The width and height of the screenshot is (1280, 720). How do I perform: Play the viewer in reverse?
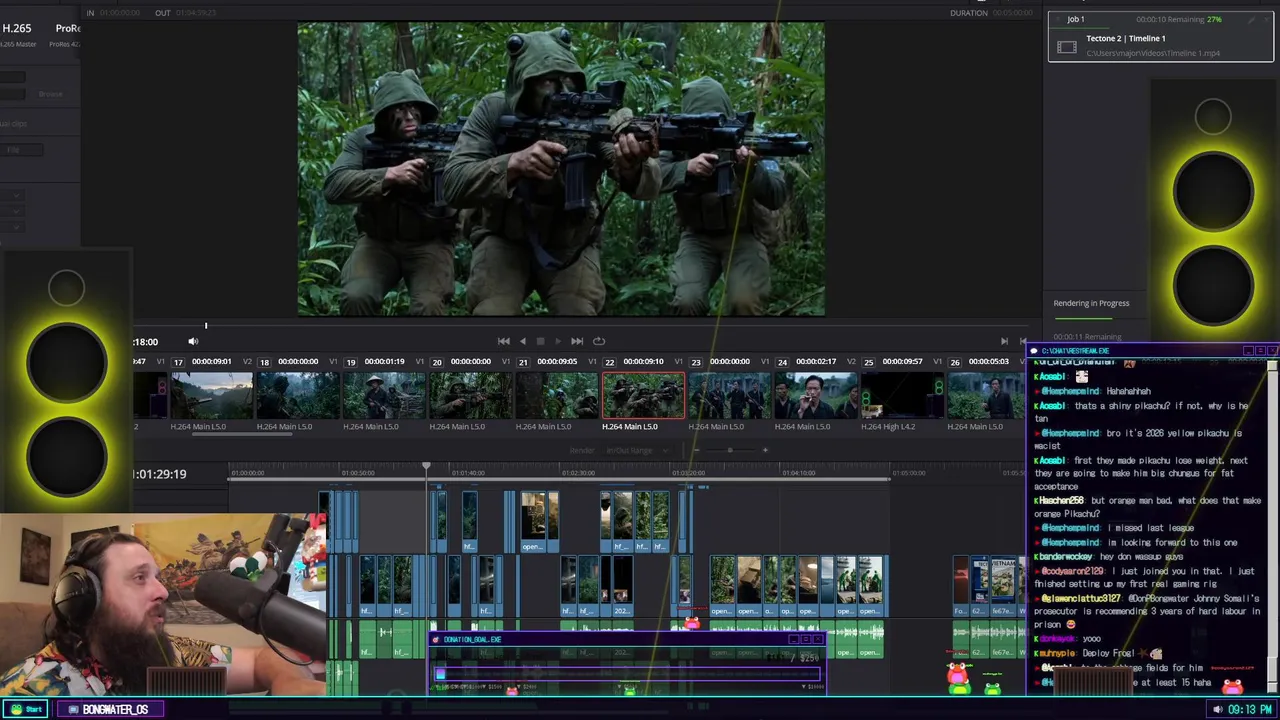tap(522, 341)
